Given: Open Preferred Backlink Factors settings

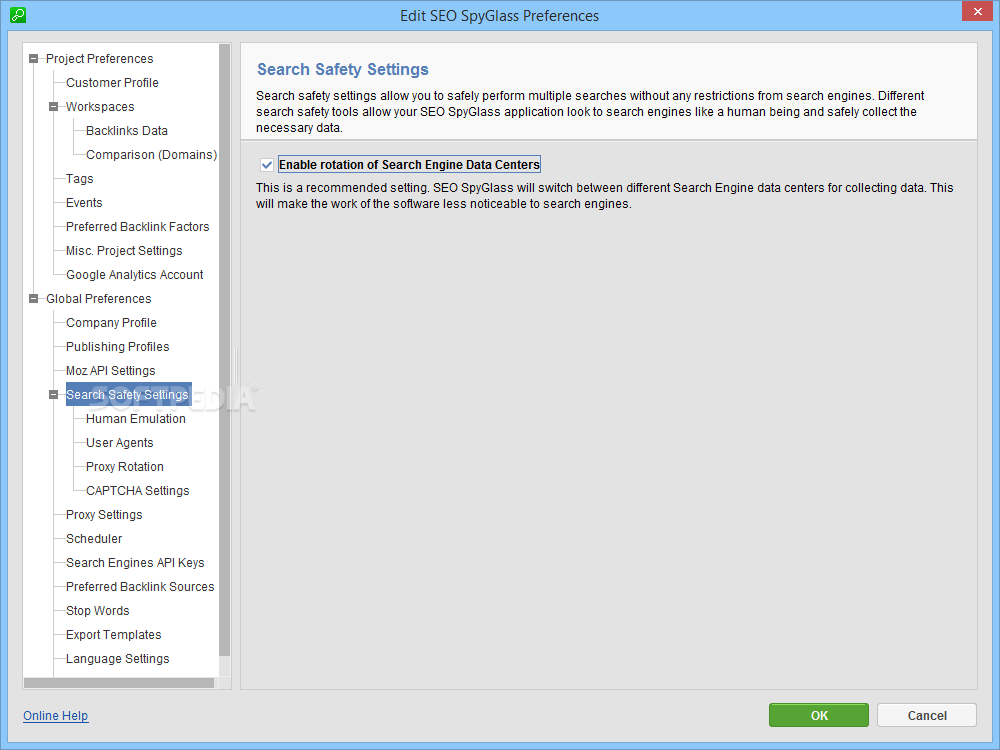Looking at the screenshot, I should [138, 227].
